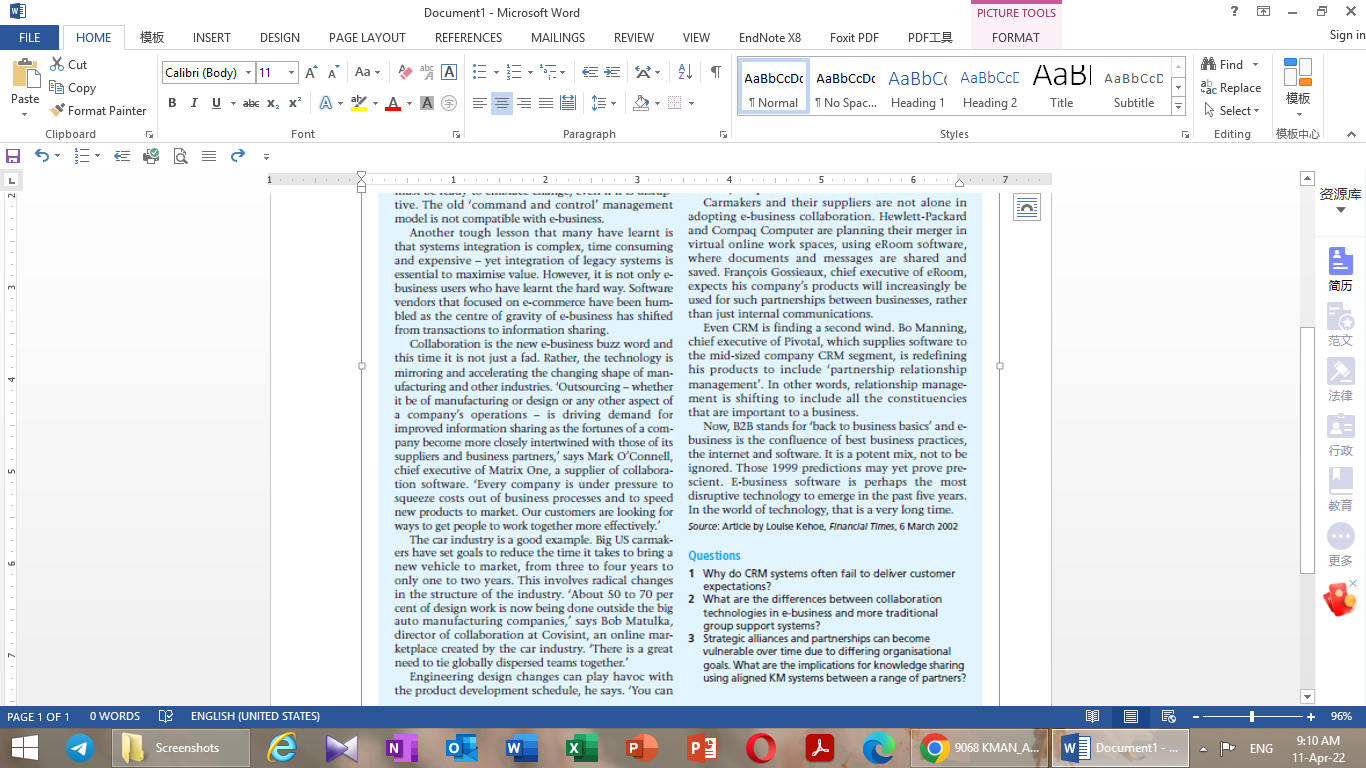Switch to the REVIEW ribbon tab
Image resolution: width=1366 pixels, height=768 pixels.
pyautogui.click(x=633, y=37)
